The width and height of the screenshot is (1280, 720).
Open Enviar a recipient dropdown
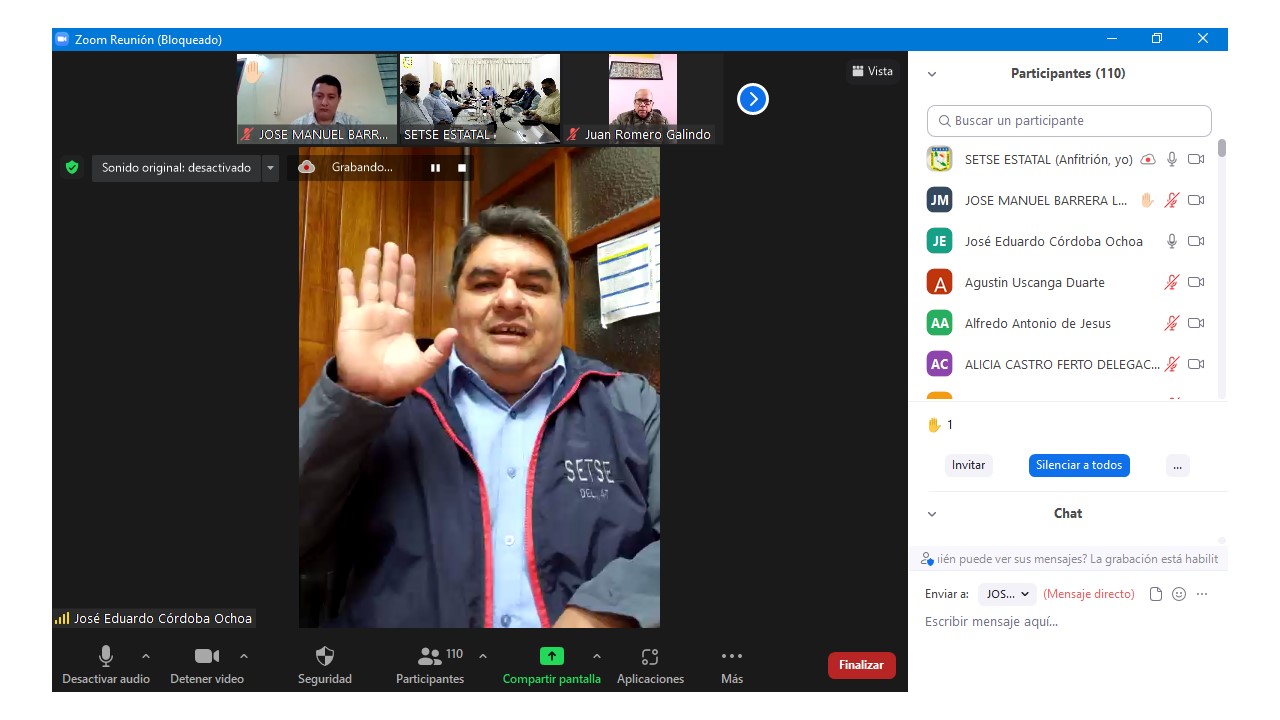[x=1007, y=594]
